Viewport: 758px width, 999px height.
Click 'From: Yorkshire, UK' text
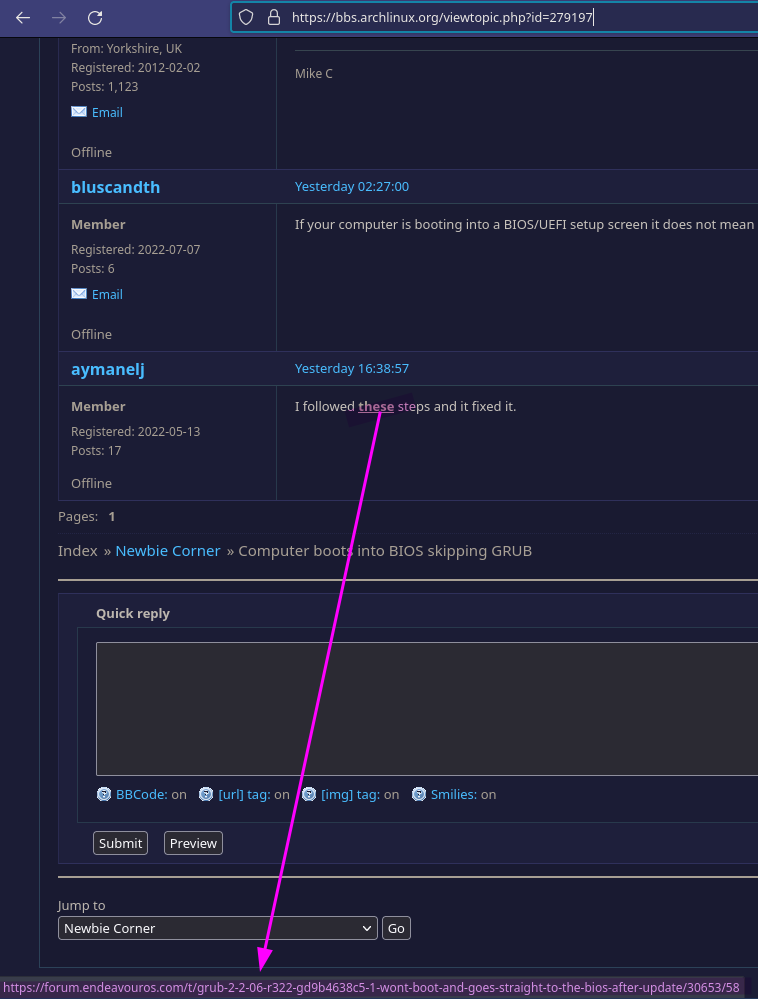click(126, 48)
